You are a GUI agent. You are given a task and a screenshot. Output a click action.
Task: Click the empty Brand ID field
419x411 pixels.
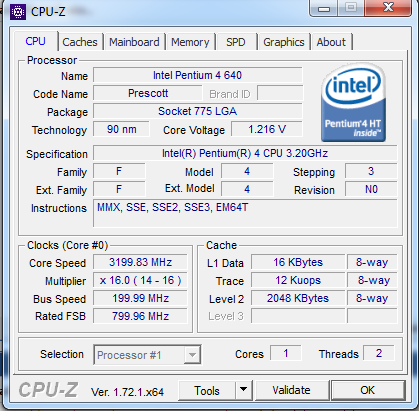[280, 93]
